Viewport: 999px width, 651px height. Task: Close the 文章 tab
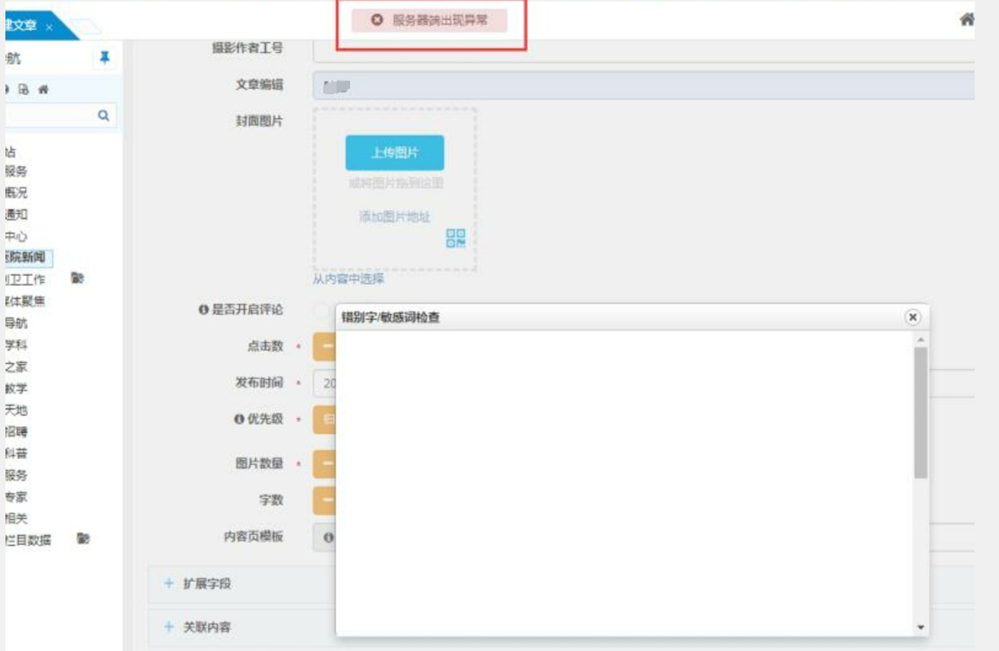click(x=49, y=26)
